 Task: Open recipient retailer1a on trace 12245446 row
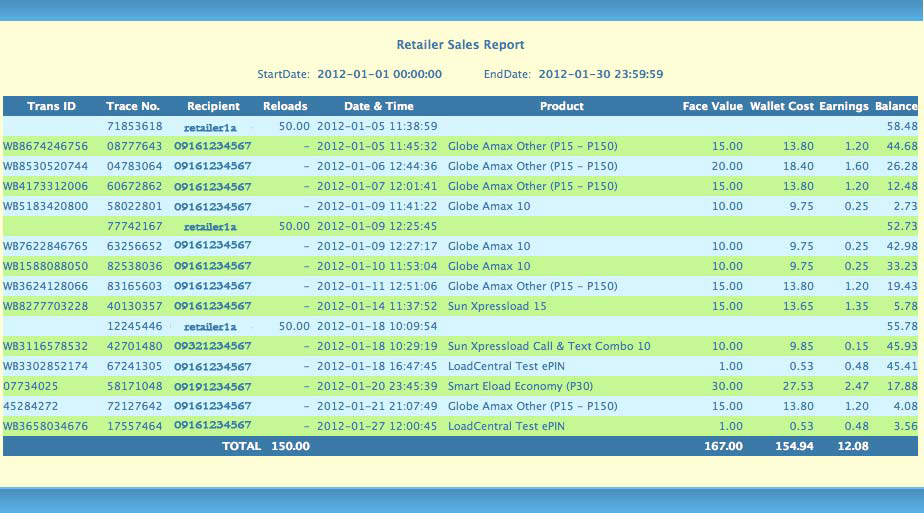210,326
